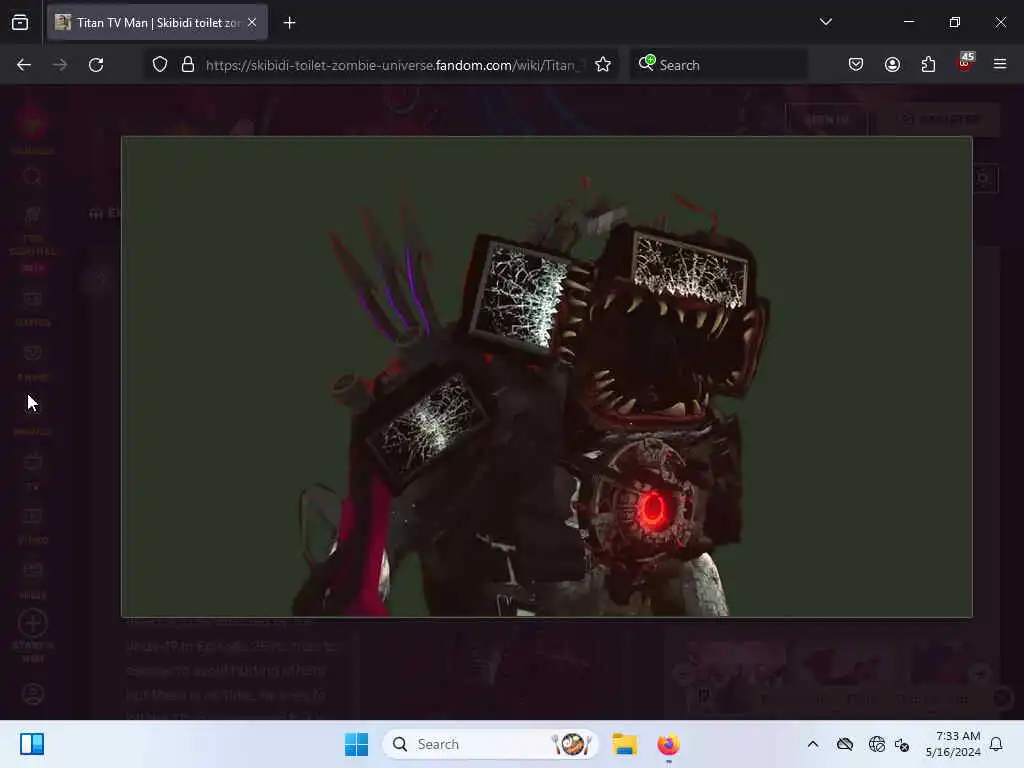Open tracking protection shield icon

click(x=160, y=65)
